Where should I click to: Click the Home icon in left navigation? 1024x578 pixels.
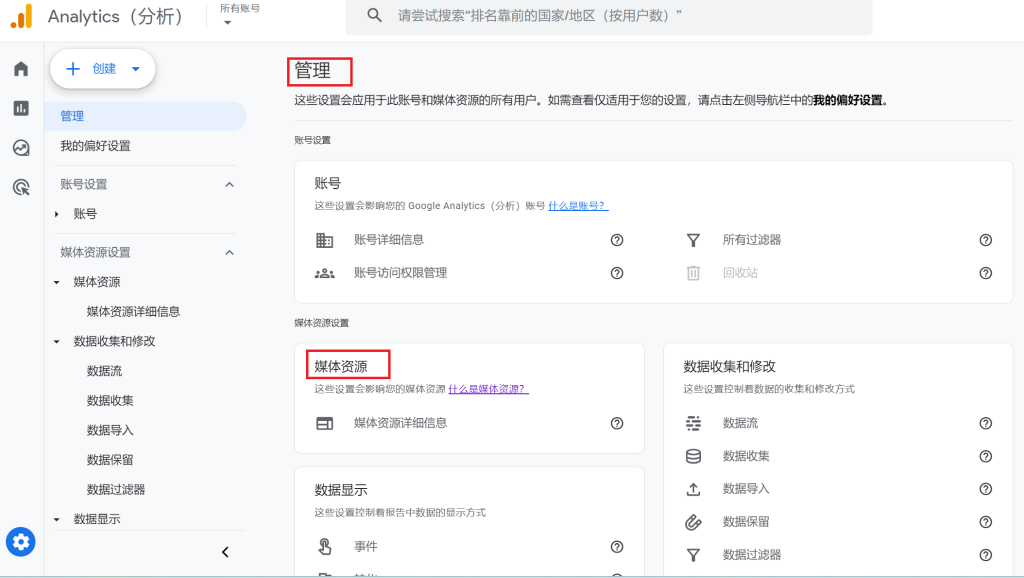20,69
